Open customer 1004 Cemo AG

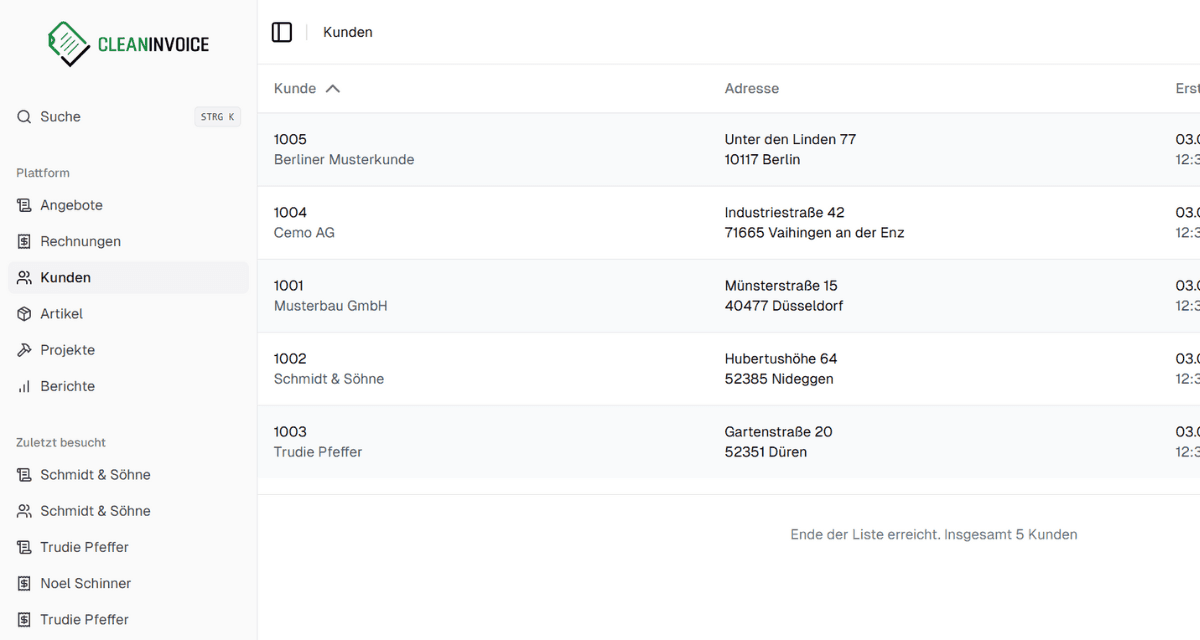(x=729, y=222)
